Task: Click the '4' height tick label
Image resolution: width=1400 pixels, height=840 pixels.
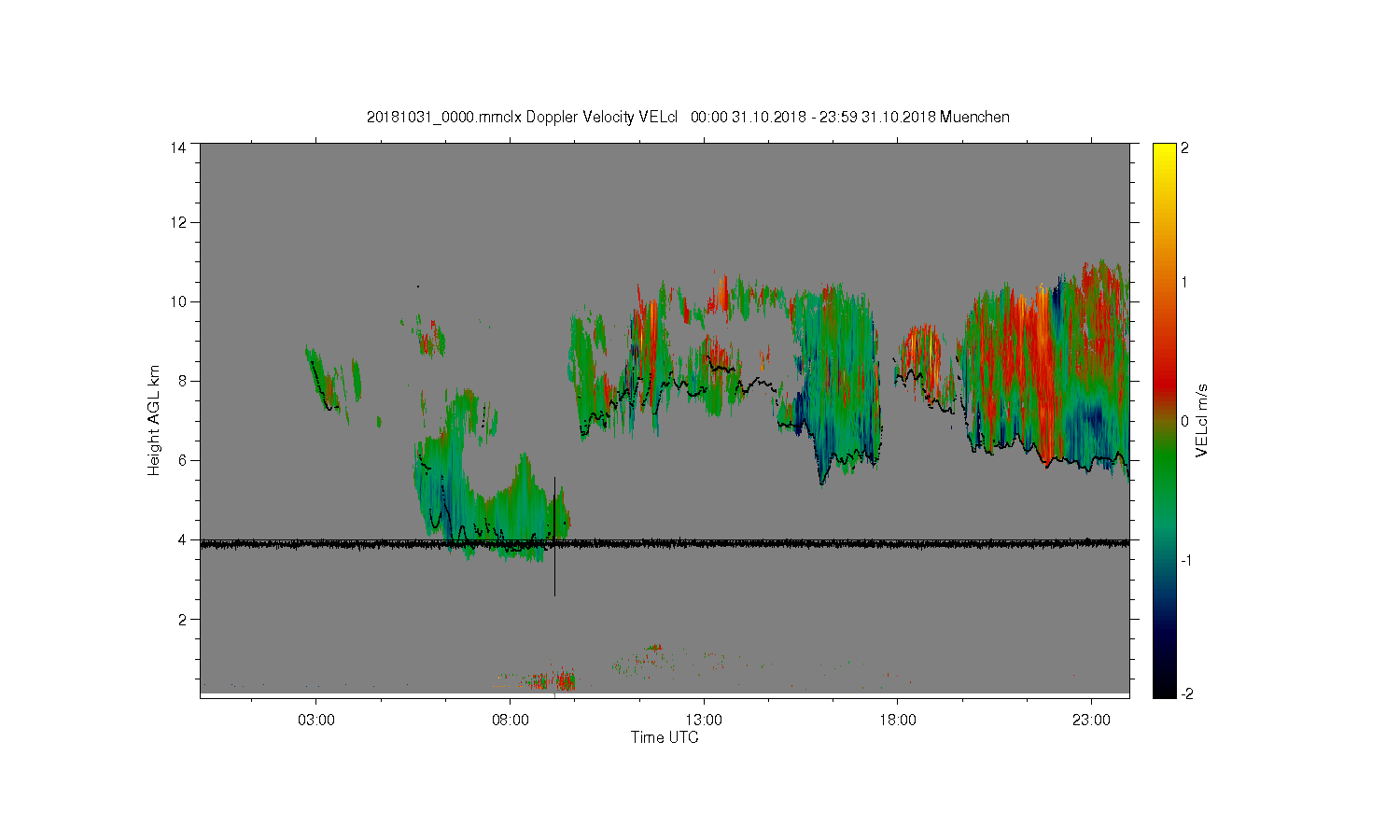Action: point(181,539)
